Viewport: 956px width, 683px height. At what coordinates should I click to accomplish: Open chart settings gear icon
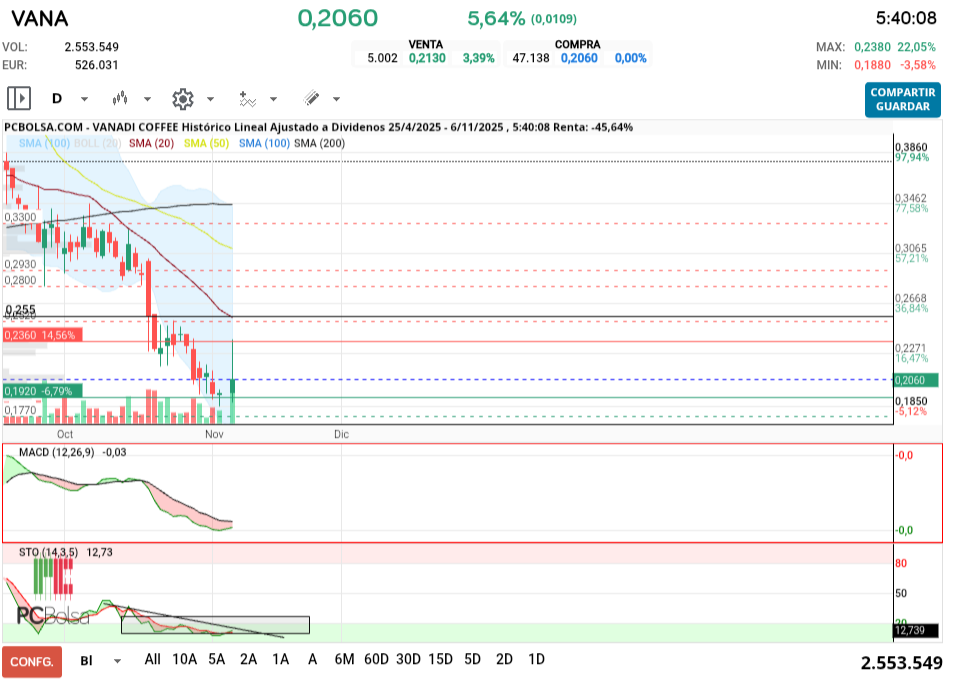click(x=182, y=99)
